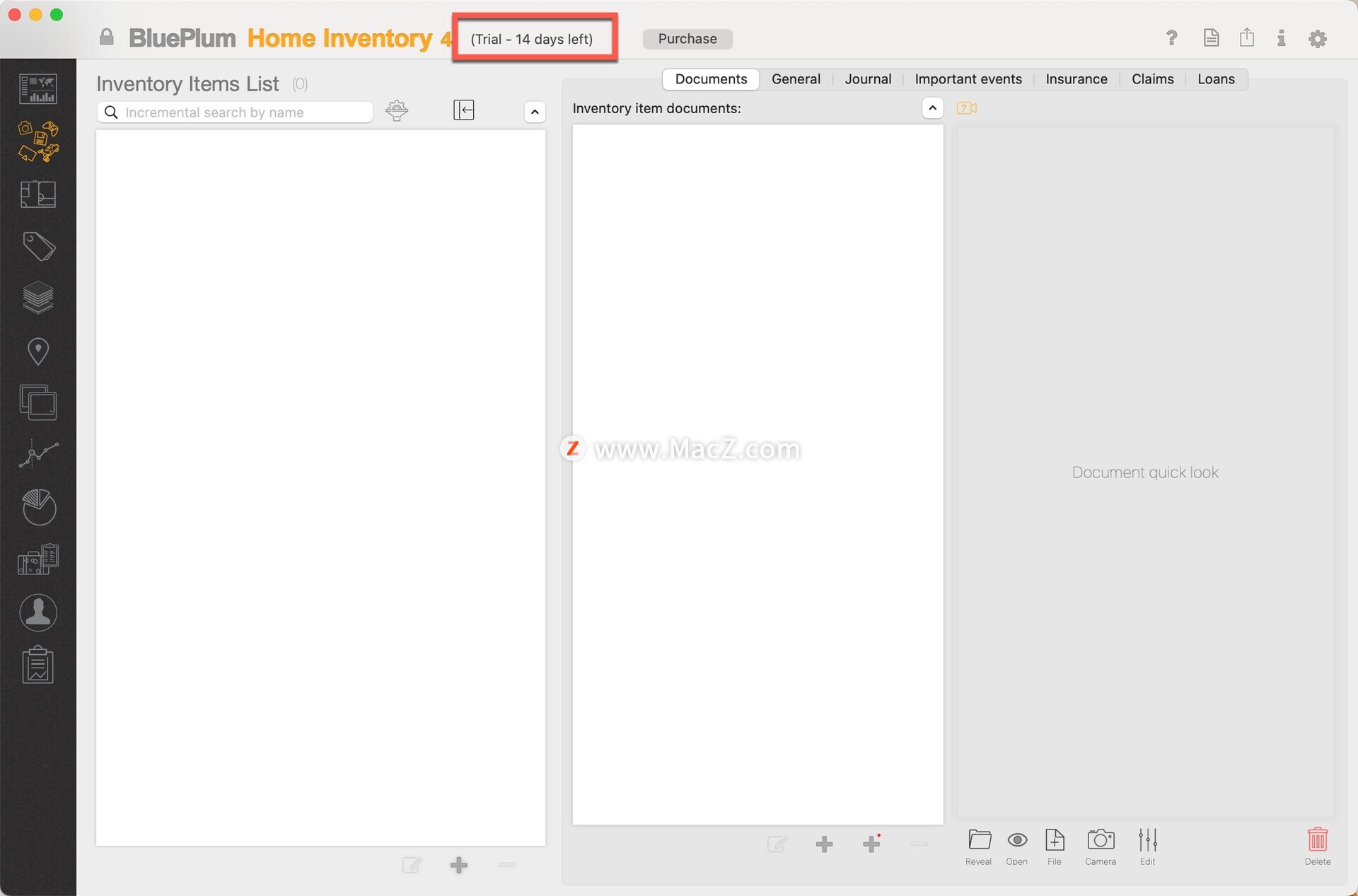
Task: Open settings gear icon
Action: coord(1318,39)
